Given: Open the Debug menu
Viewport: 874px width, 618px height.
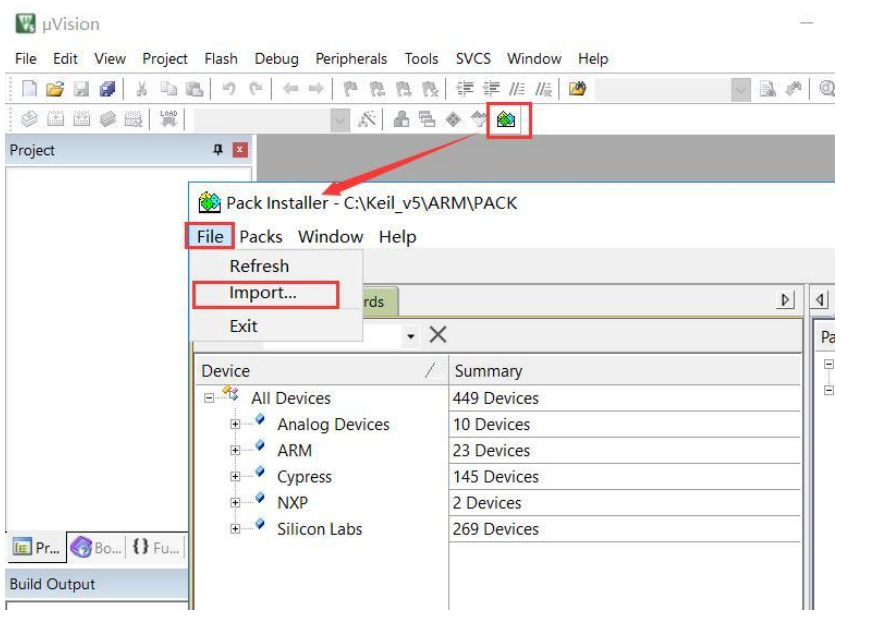Looking at the screenshot, I should pos(276,59).
